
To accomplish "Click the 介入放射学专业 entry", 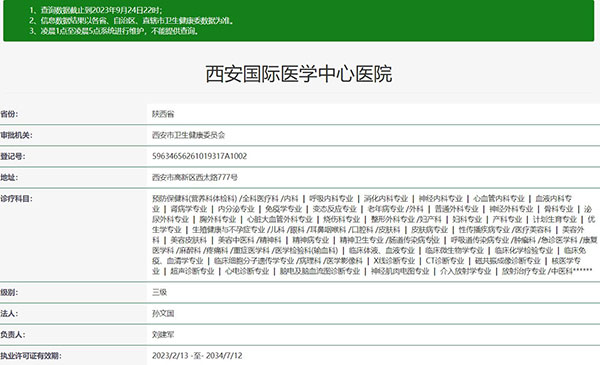I will [x=465, y=271].
